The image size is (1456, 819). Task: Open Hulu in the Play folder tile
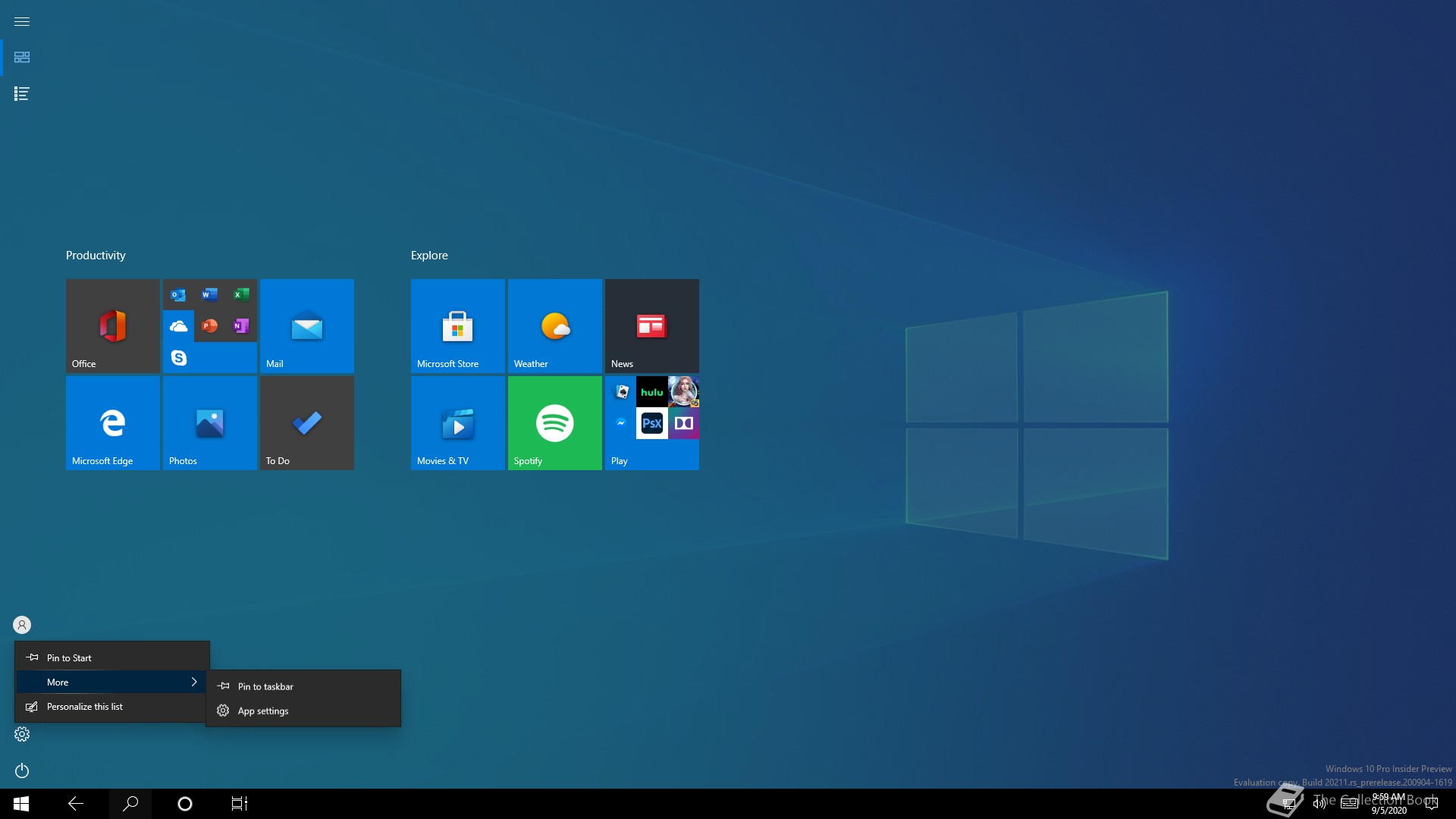(x=652, y=391)
